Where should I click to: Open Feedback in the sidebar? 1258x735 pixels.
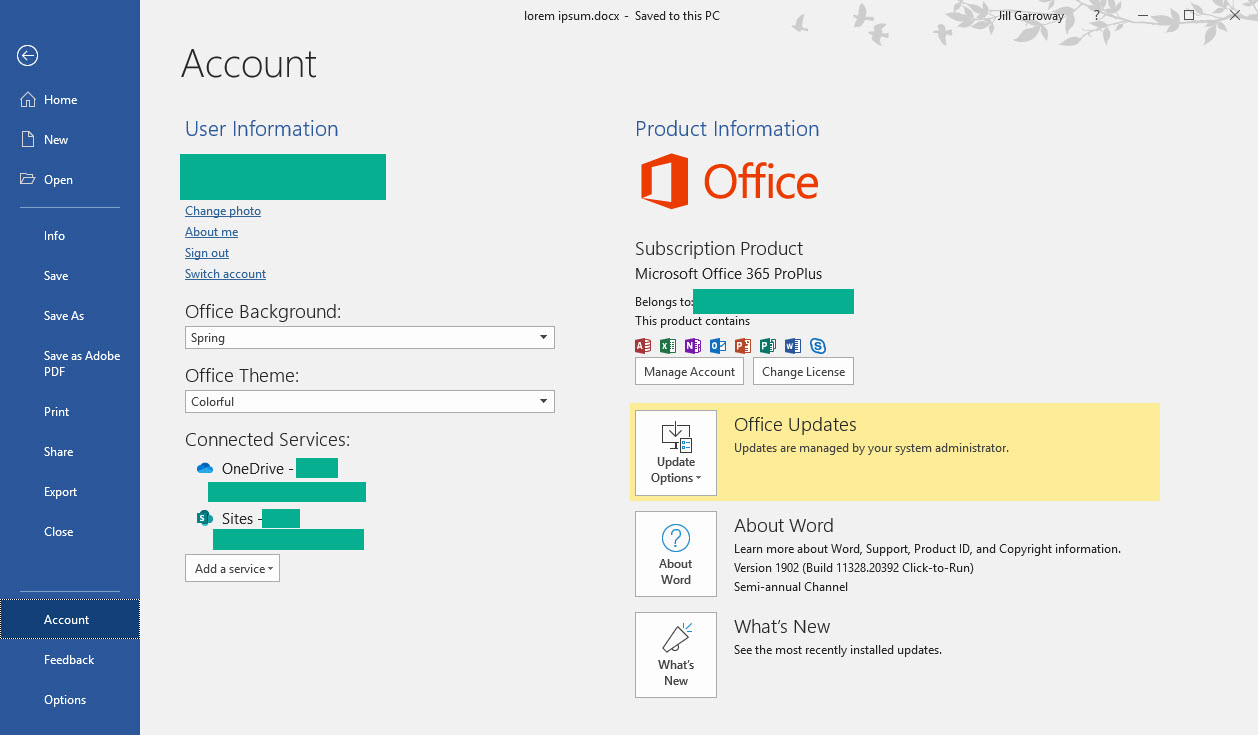70,660
